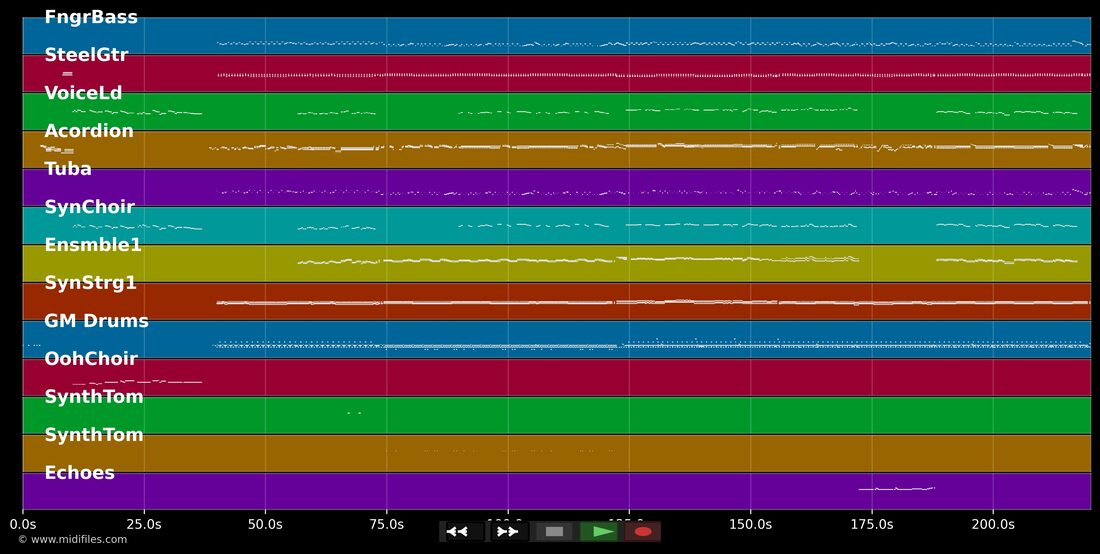Jump to the 25.0s time marker
The image size is (1100, 554).
(144, 524)
